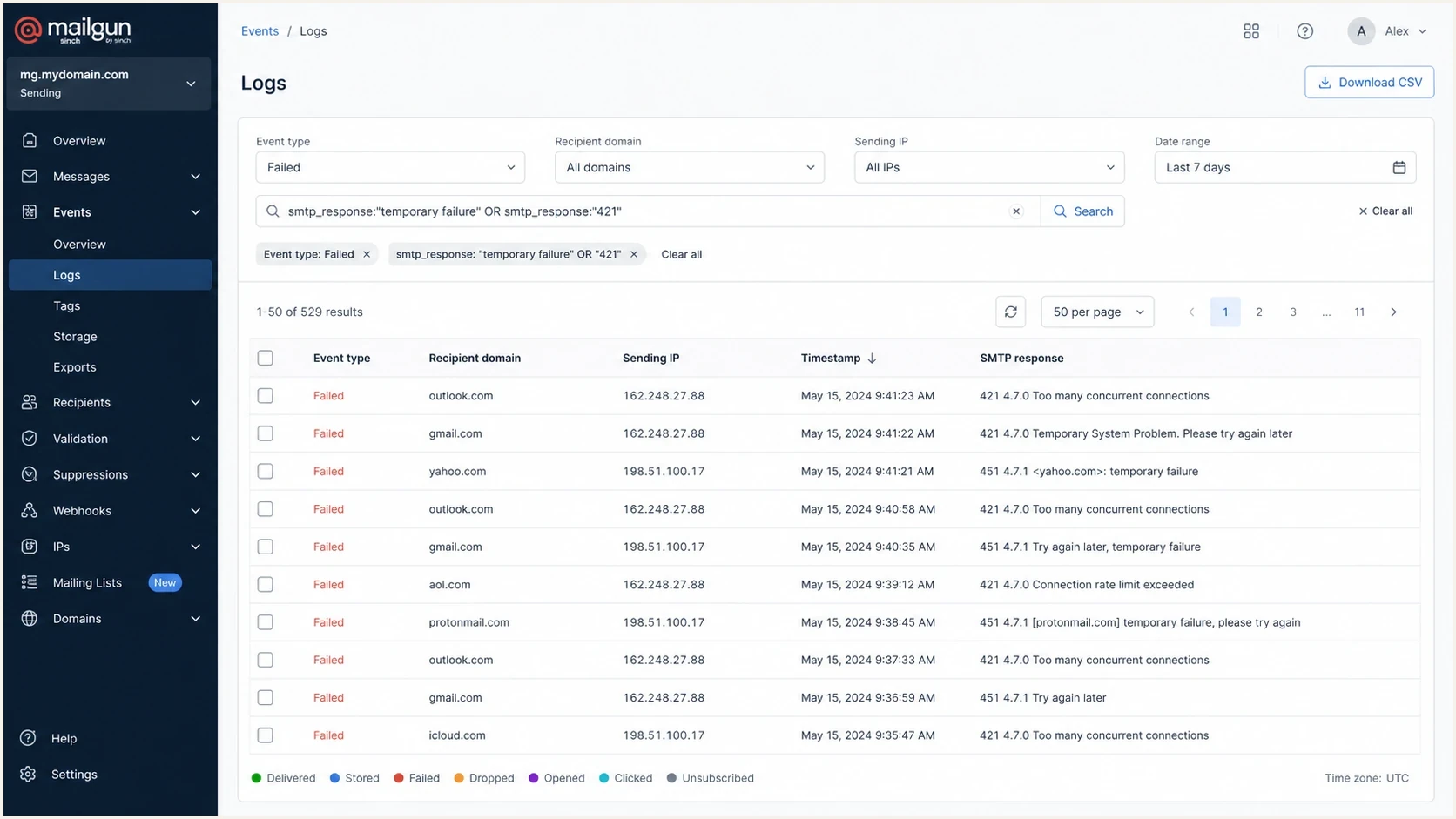Open the Mailing Lists section label

(x=87, y=582)
